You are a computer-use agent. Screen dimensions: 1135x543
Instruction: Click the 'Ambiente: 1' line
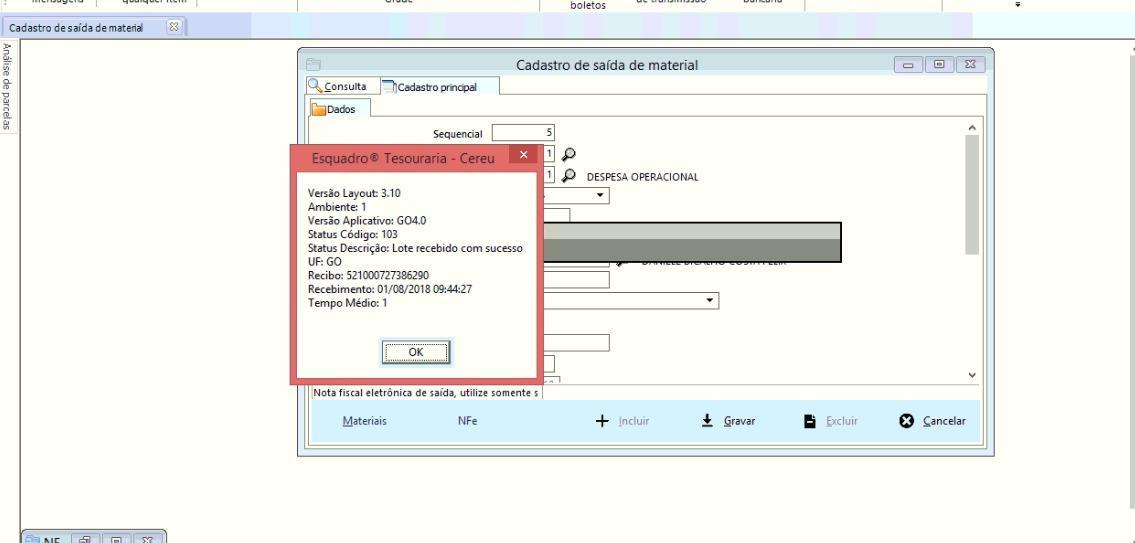pyautogui.click(x=337, y=207)
